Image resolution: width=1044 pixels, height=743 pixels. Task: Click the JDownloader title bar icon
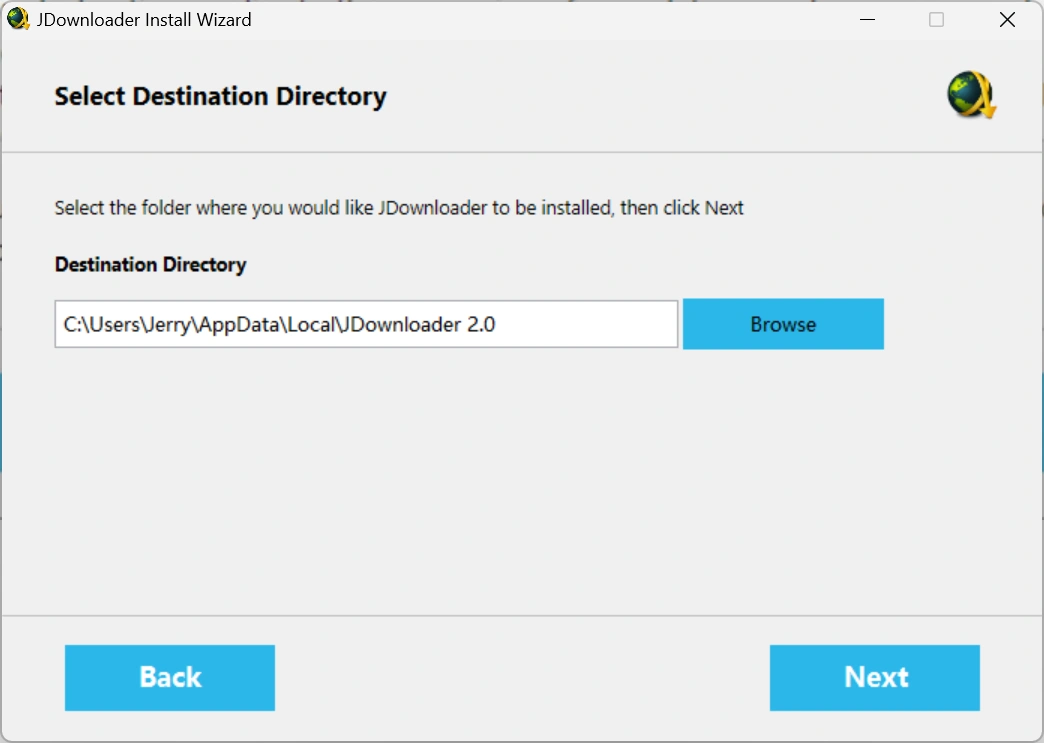click(x=18, y=19)
